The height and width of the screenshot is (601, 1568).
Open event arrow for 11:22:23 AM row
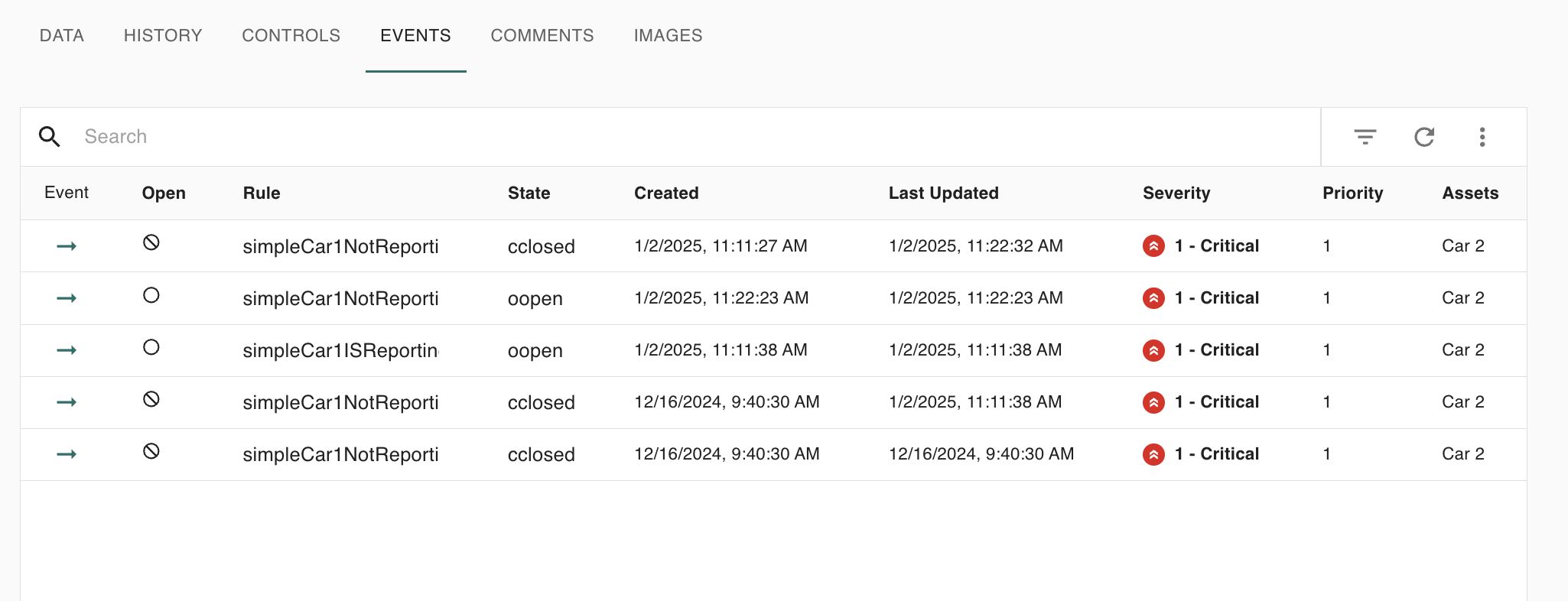click(67, 298)
